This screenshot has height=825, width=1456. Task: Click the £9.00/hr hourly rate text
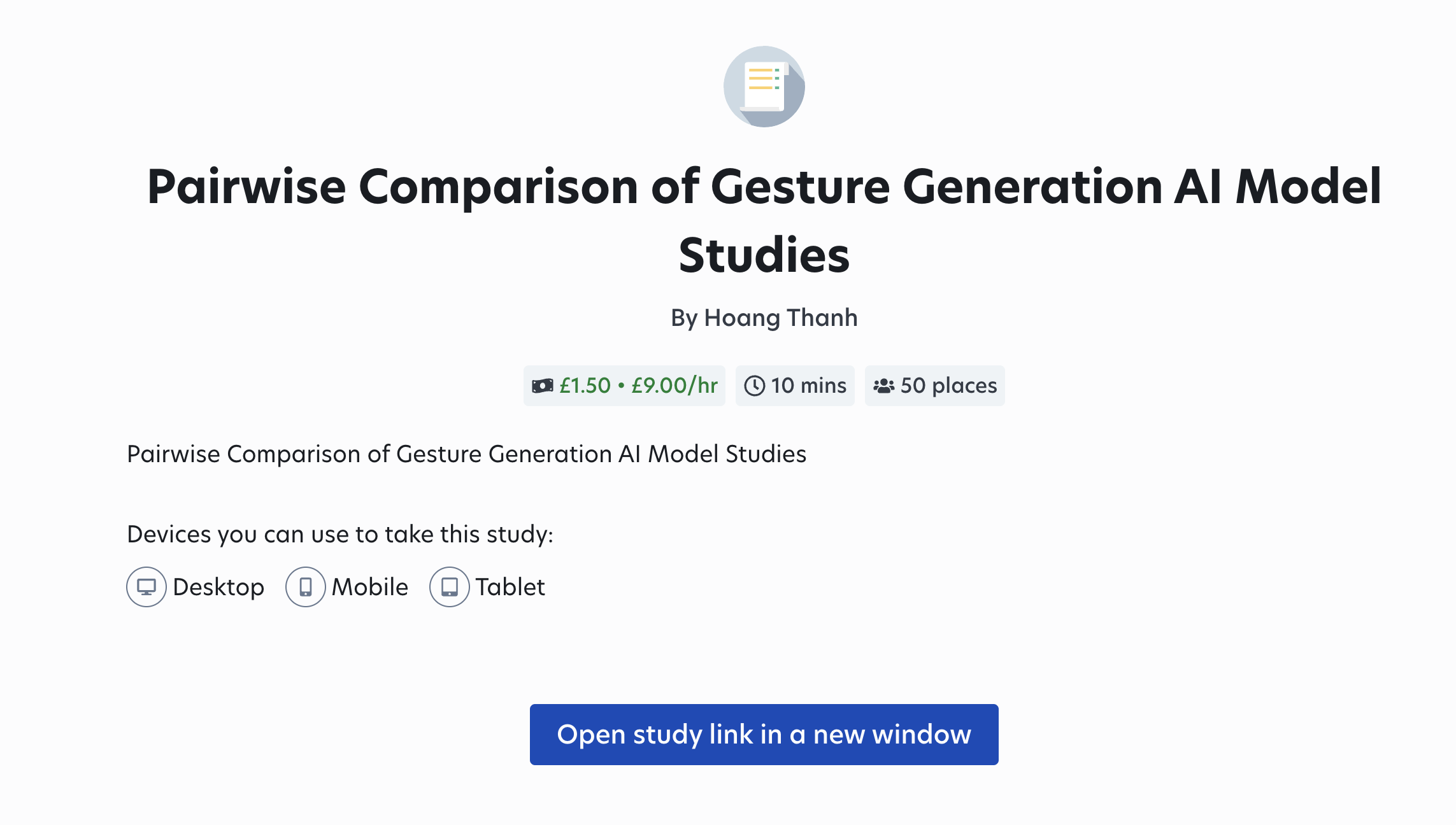coord(674,386)
